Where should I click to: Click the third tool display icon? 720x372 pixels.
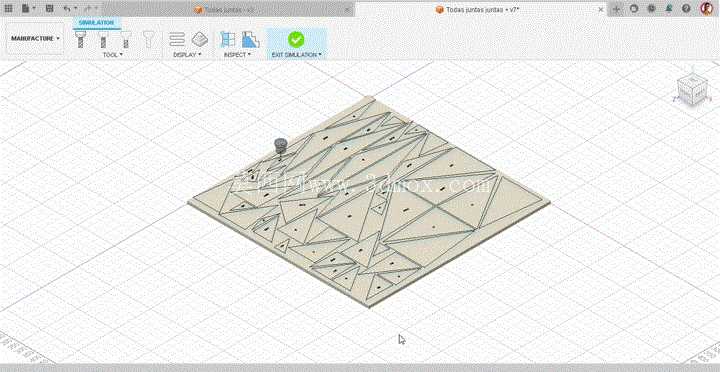pyautogui.click(x=125, y=40)
